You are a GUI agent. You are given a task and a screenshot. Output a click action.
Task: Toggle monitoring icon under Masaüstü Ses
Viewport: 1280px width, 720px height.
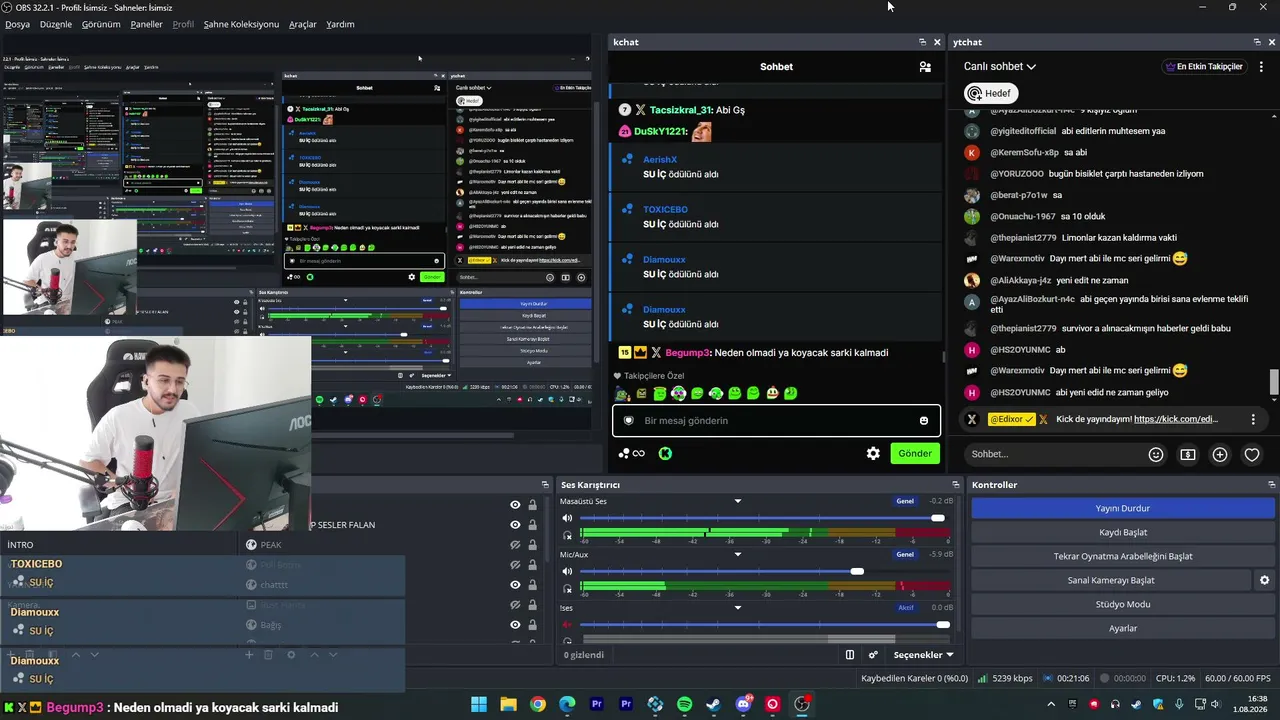(567, 536)
